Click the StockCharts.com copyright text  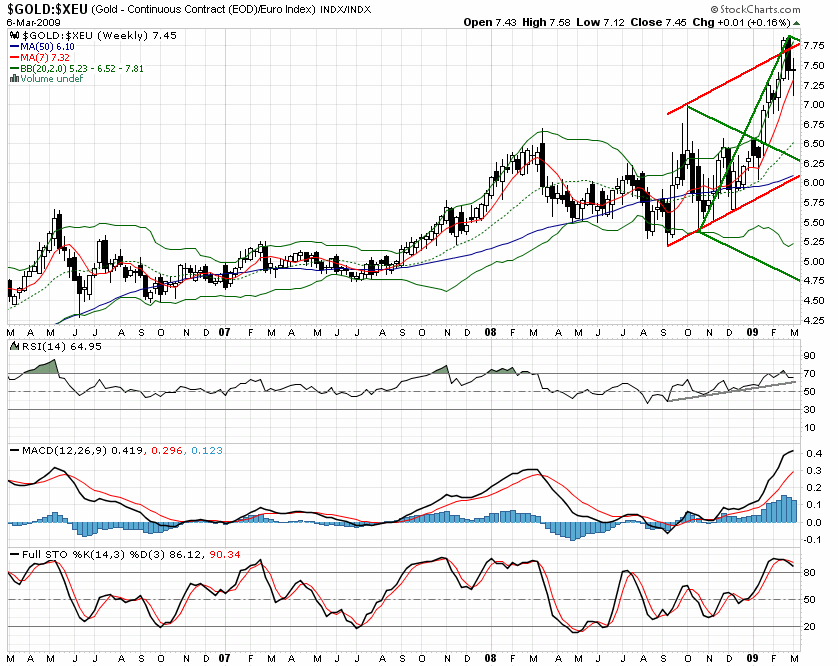coord(755,9)
